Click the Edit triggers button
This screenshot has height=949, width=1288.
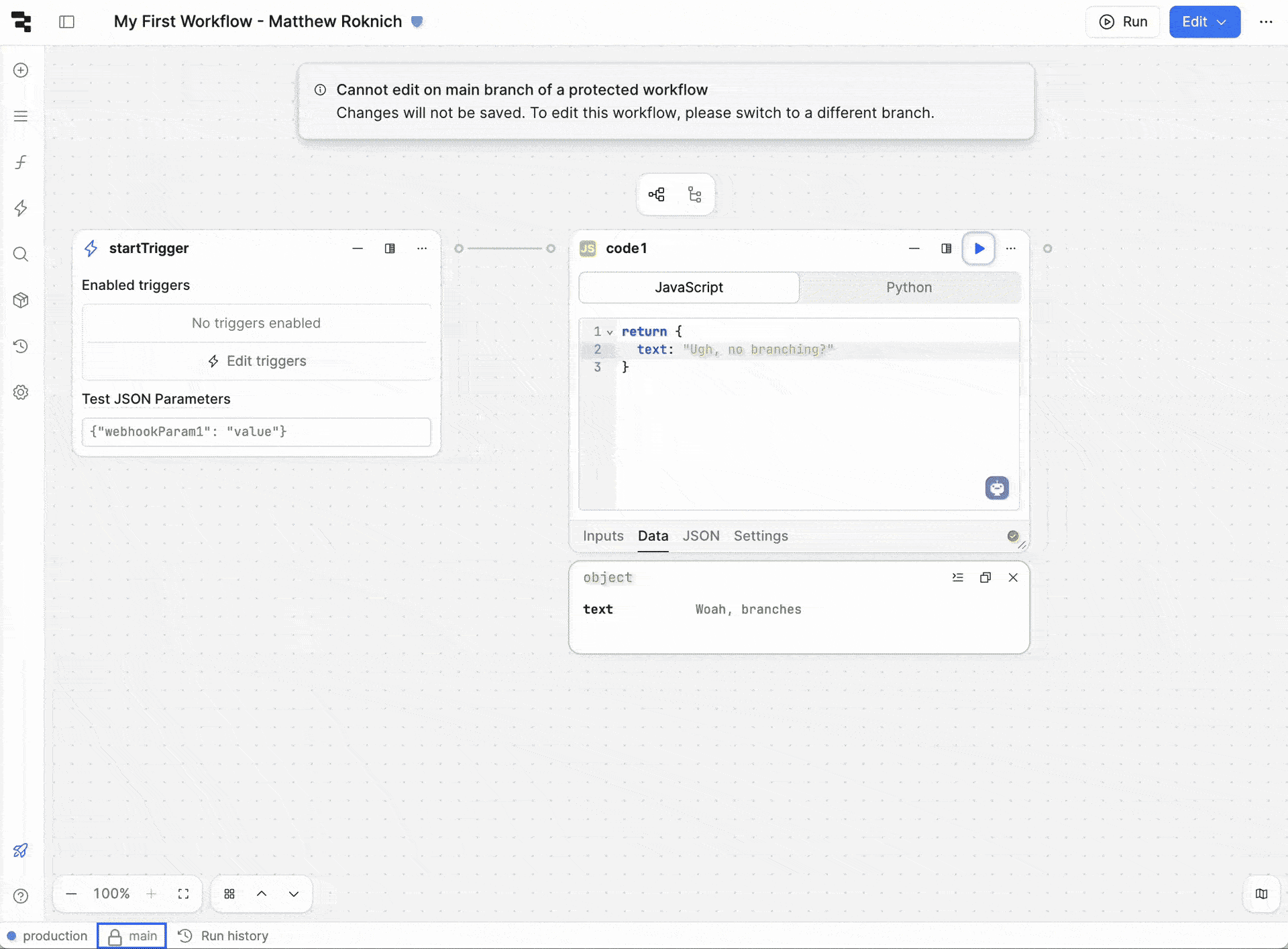click(x=257, y=361)
